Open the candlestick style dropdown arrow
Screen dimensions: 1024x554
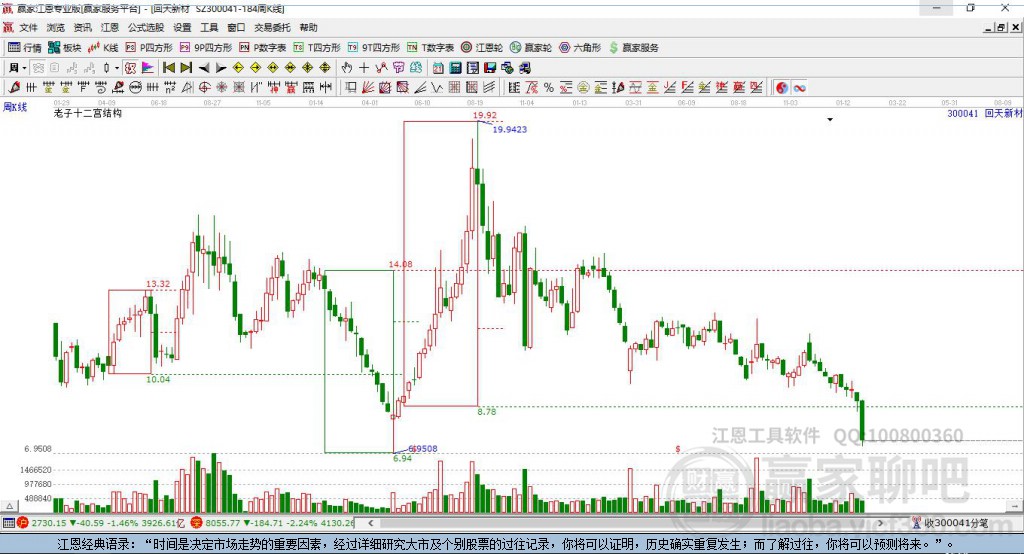click(117, 68)
